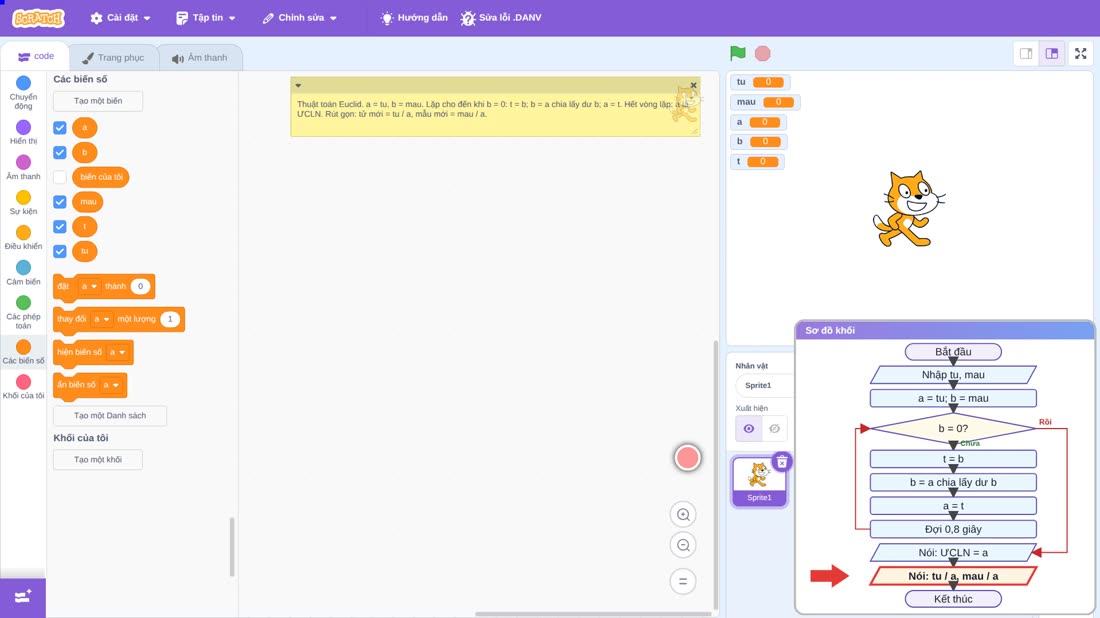Close the yellow comment note
Screen dimensions: 1100x618
(693, 85)
